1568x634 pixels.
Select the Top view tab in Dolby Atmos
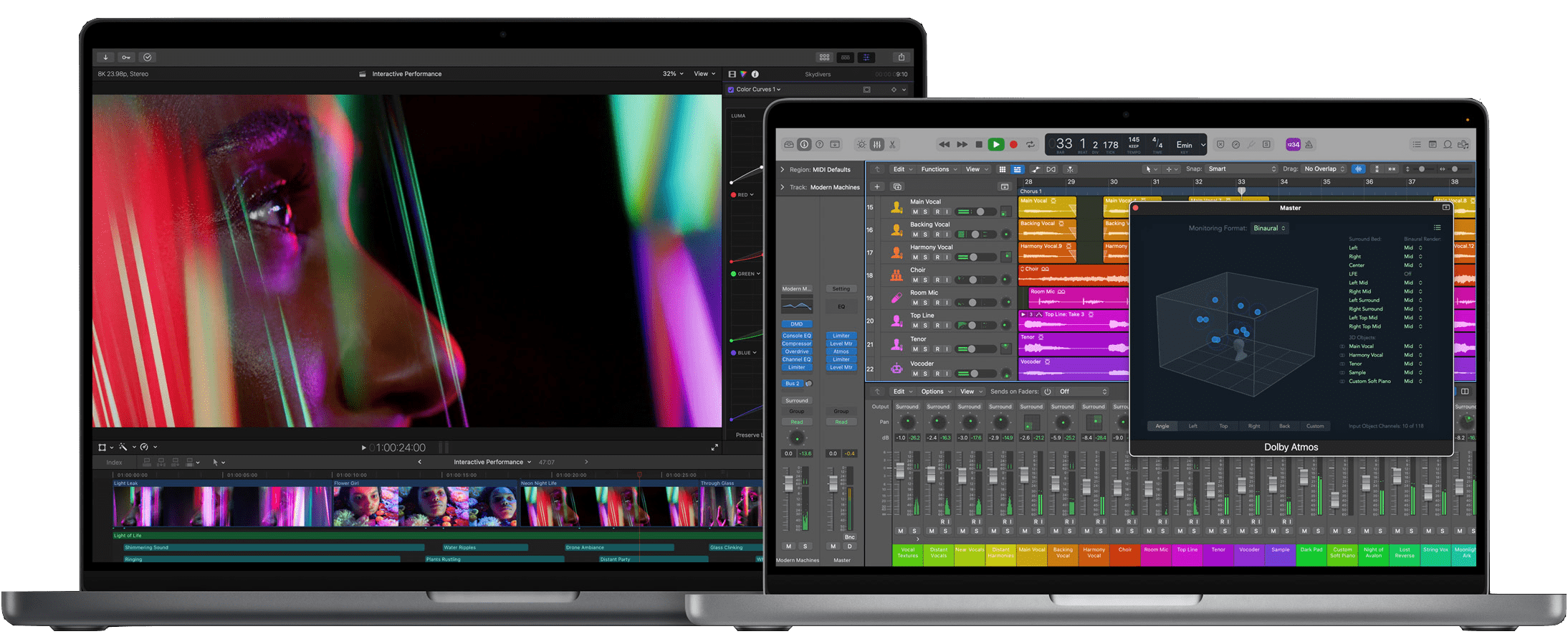click(1223, 426)
